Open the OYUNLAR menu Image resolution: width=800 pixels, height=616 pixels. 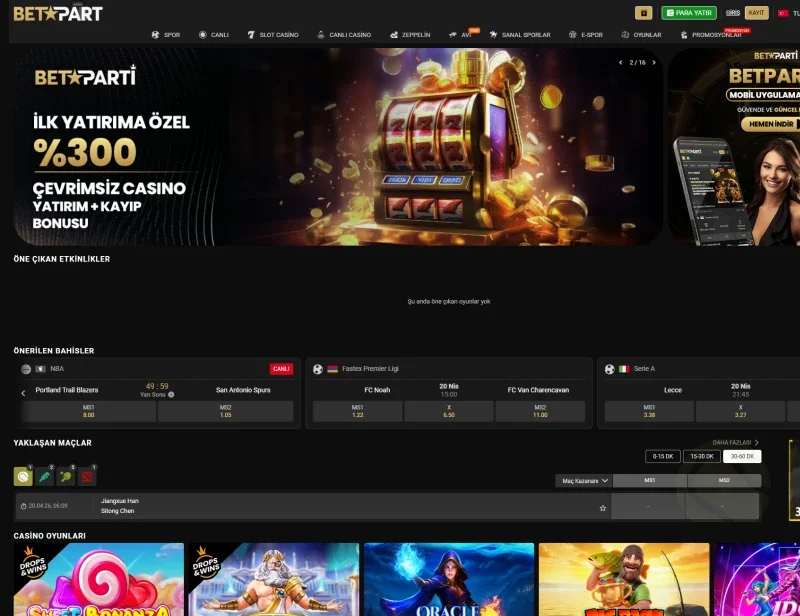pos(641,35)
